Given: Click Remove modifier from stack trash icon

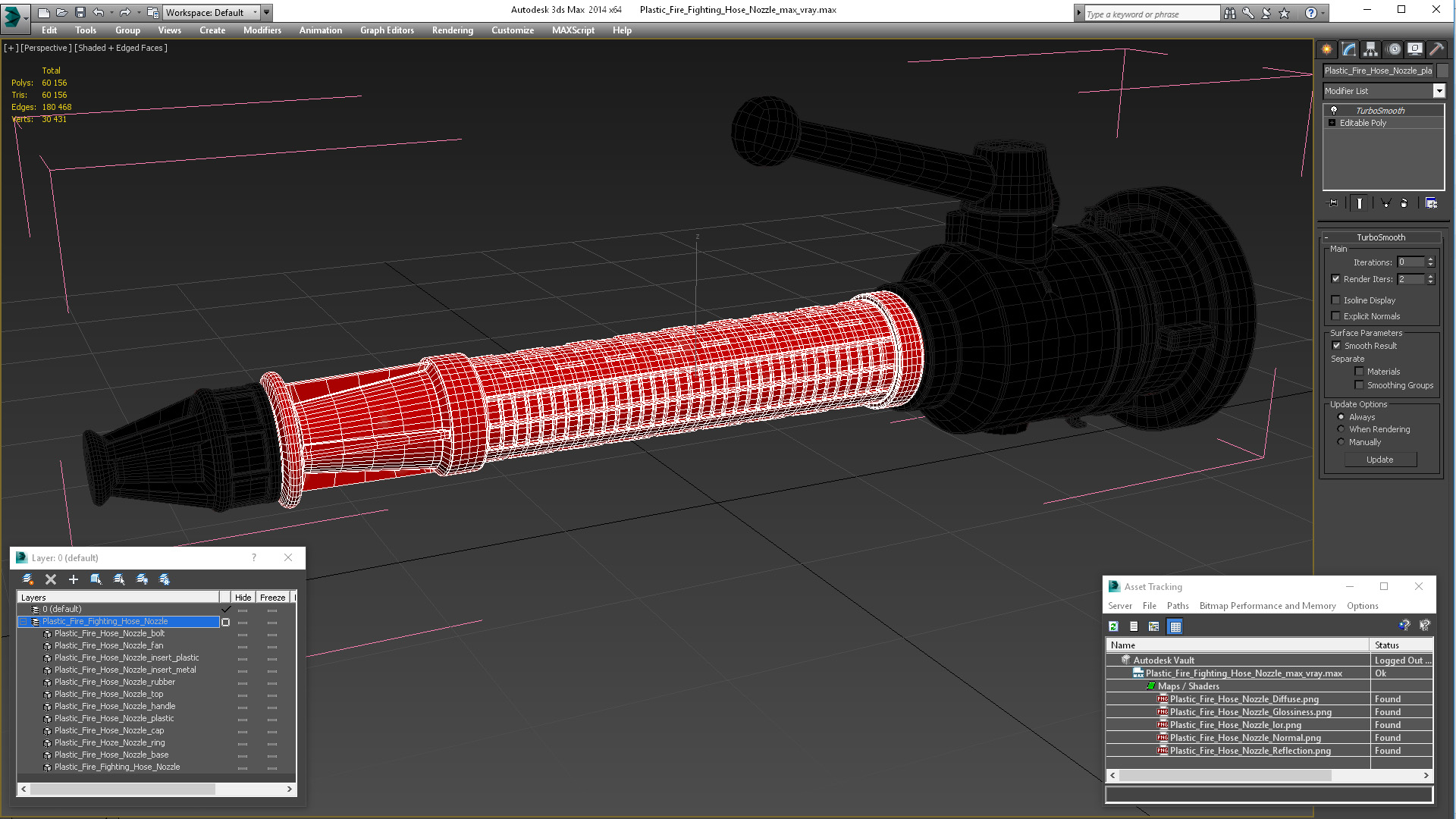Looking at the screenshot, I should [1404, 203].
